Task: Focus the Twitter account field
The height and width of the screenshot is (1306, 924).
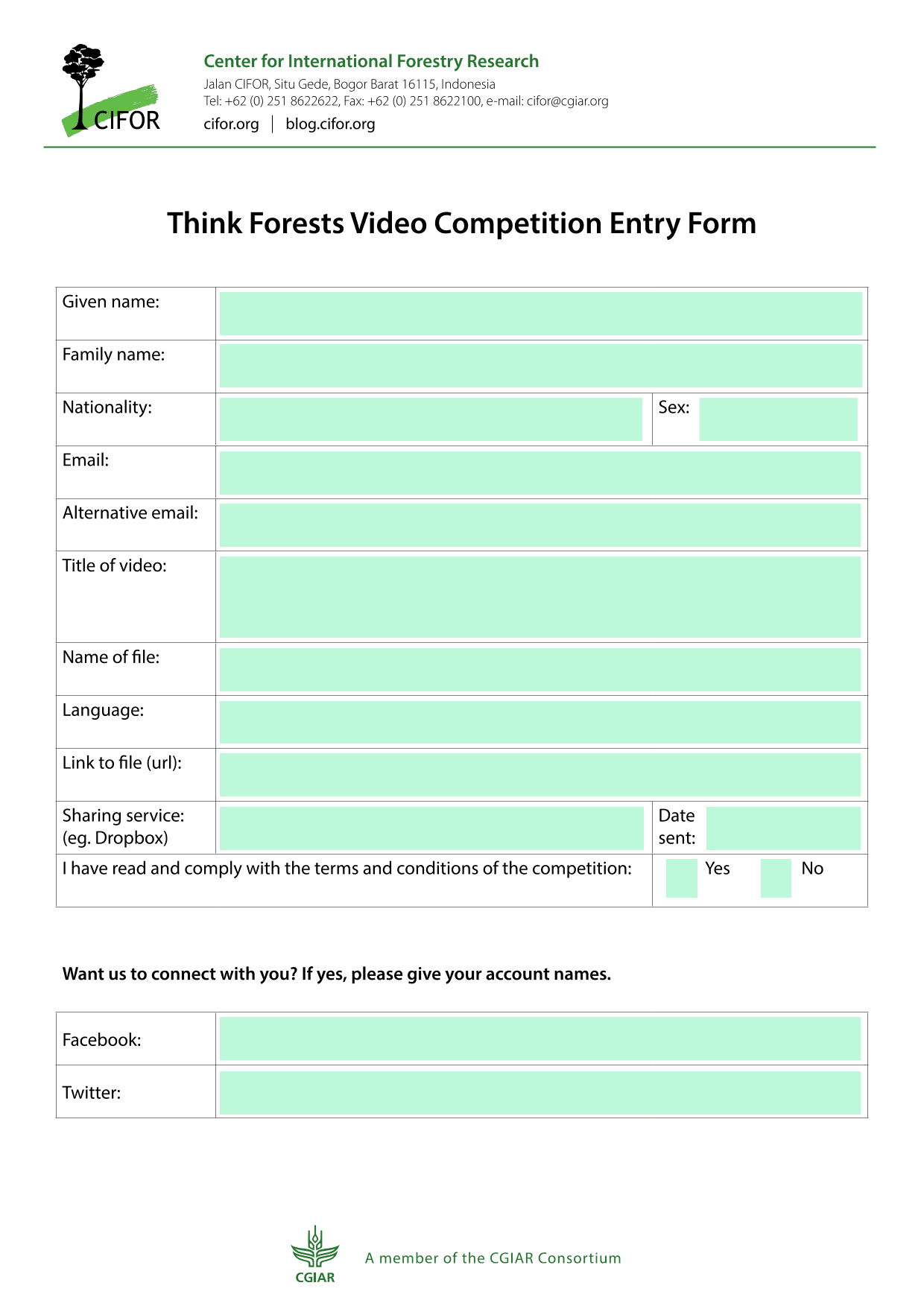Action: point(540,1092)
